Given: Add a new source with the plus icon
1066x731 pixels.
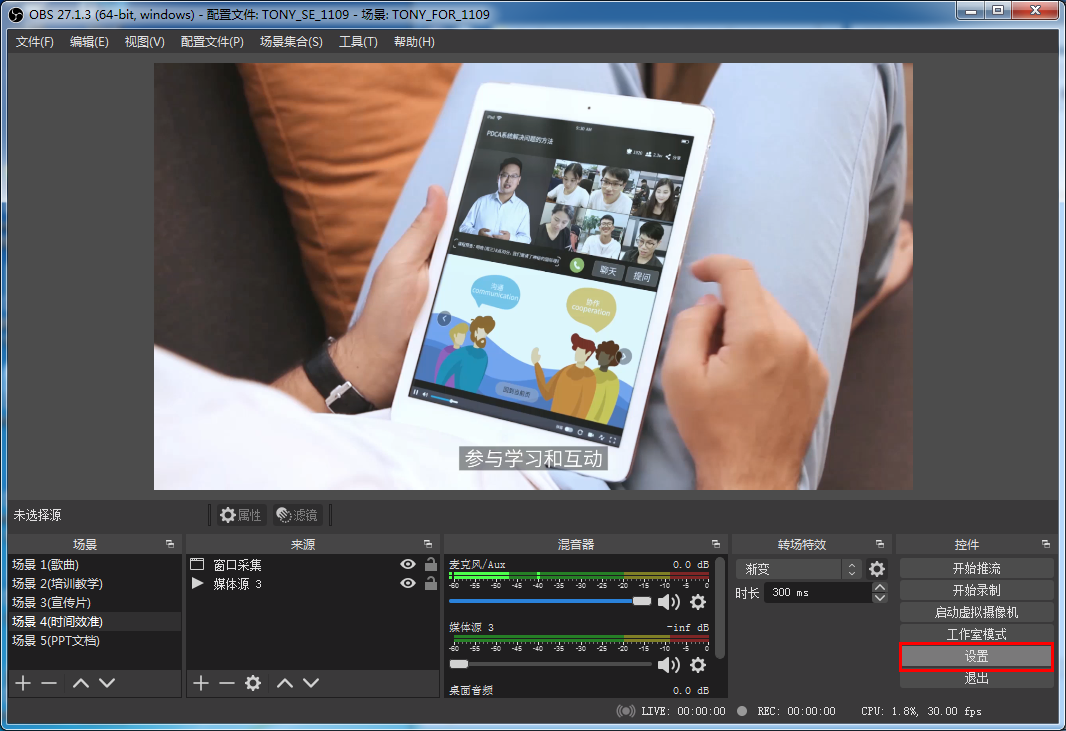Looking at the screenshot, I should [x=200, y=683].
